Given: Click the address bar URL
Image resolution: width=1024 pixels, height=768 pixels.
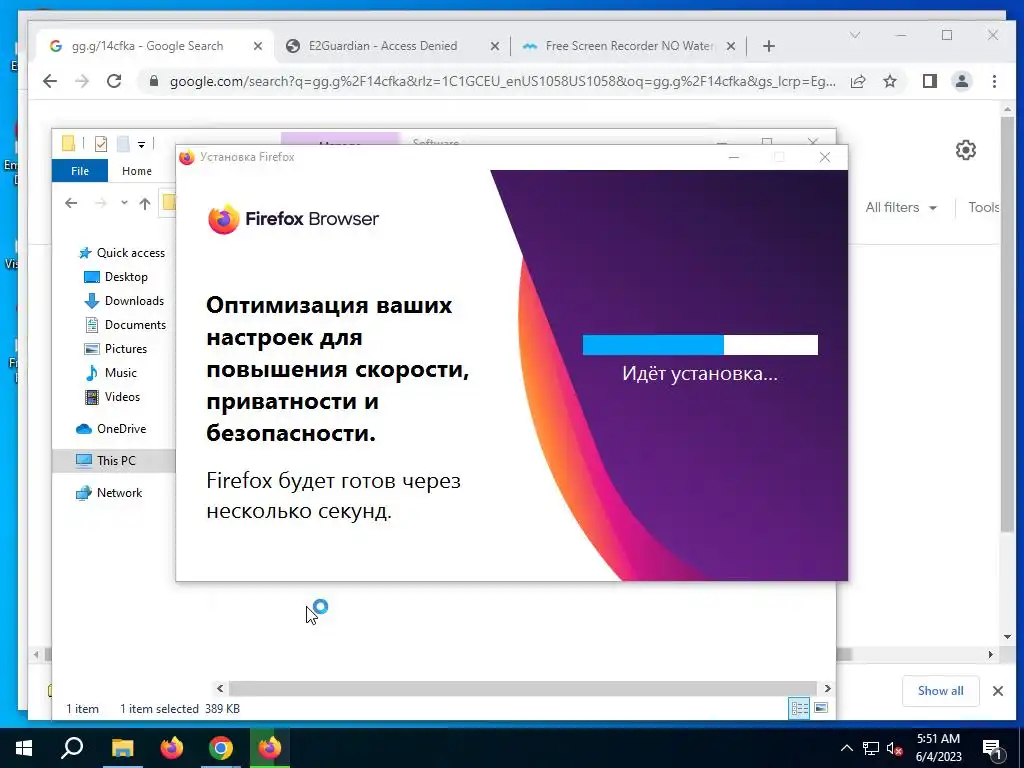Looking at the screenshot, I should tap(502, 81).
